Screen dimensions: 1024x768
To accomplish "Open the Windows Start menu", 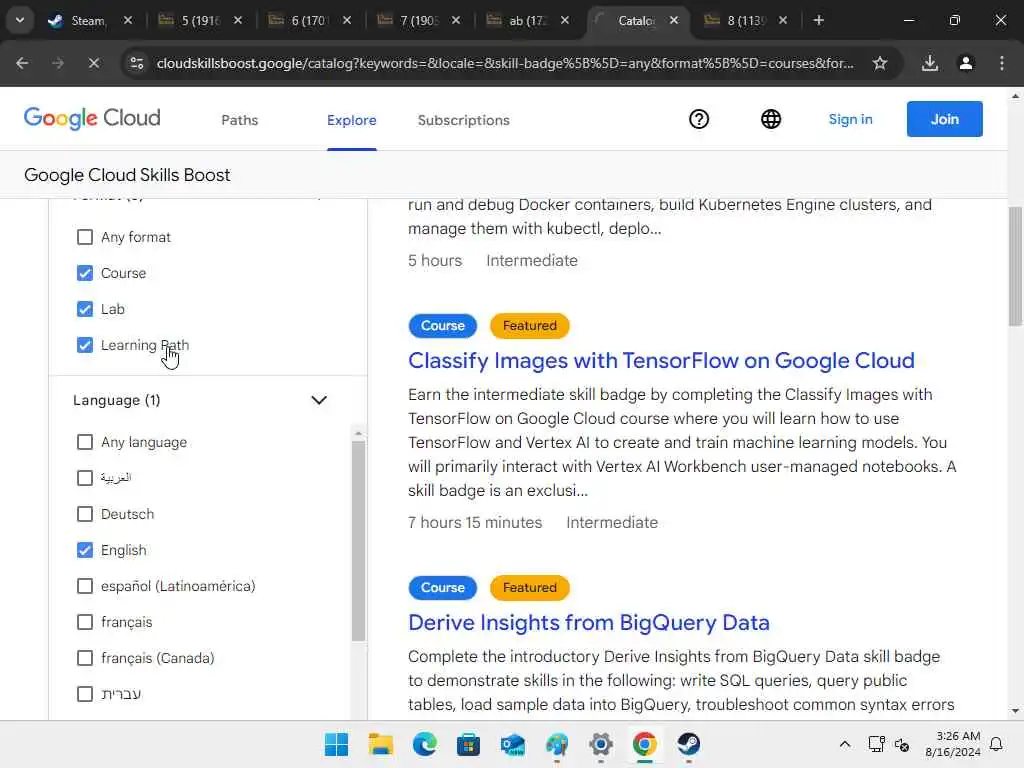I will 336,744.
